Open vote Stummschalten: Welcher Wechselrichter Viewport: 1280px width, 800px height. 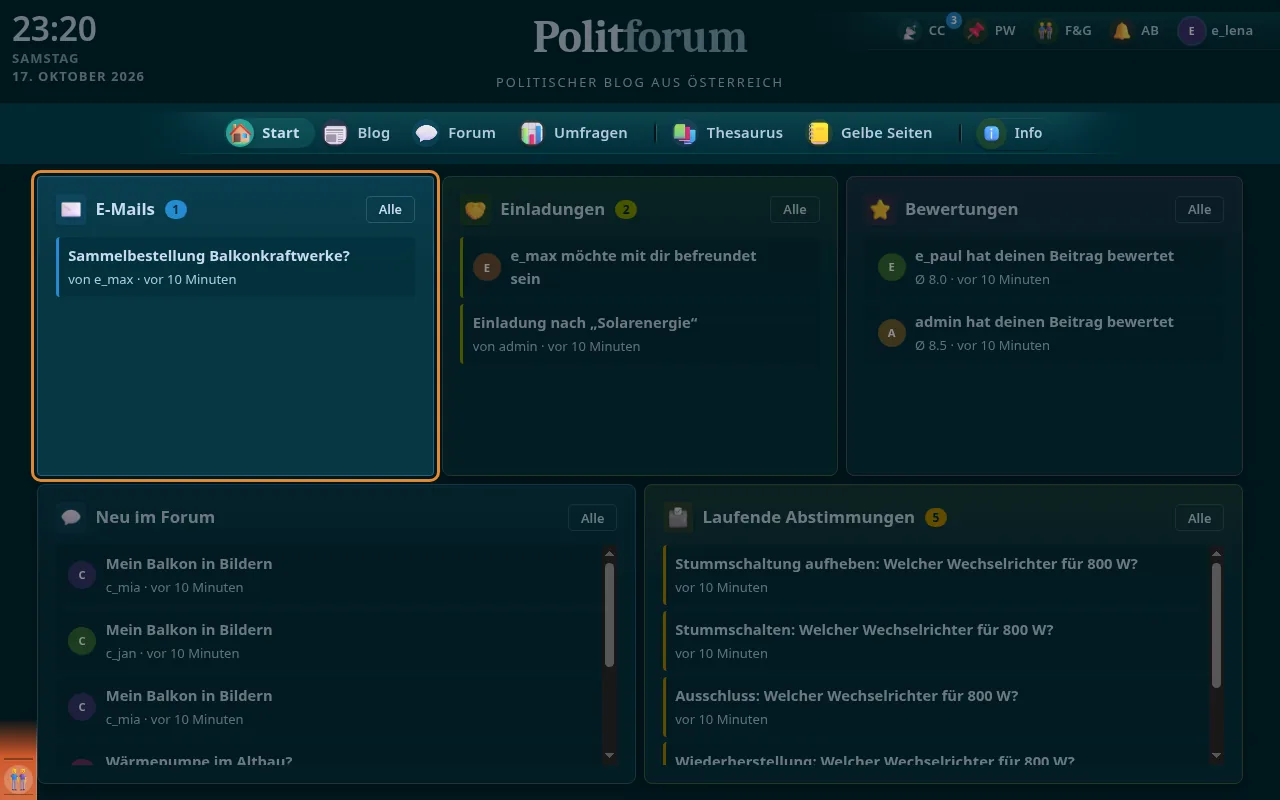coord(935,641)
